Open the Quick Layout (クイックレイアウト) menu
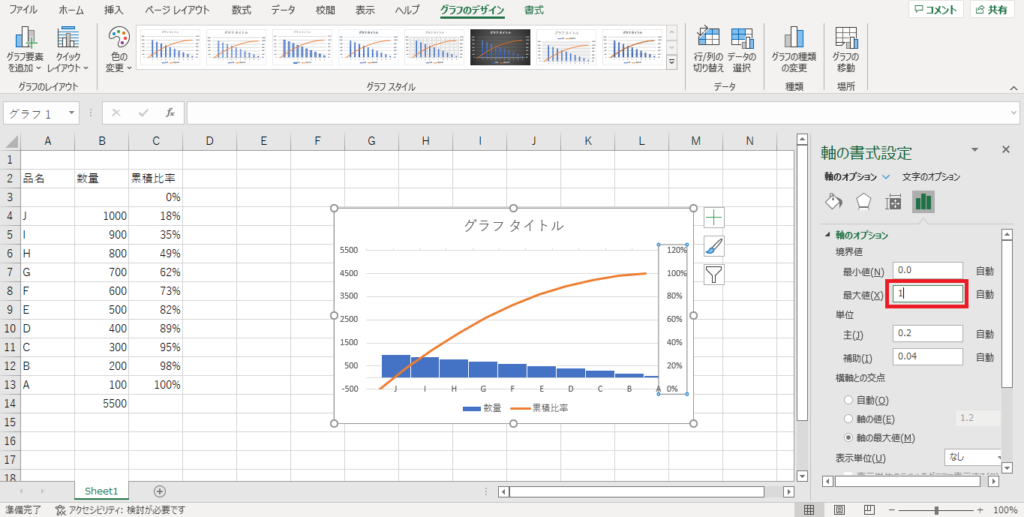The width and height of the screenshot is (1024, 517). 68,50
